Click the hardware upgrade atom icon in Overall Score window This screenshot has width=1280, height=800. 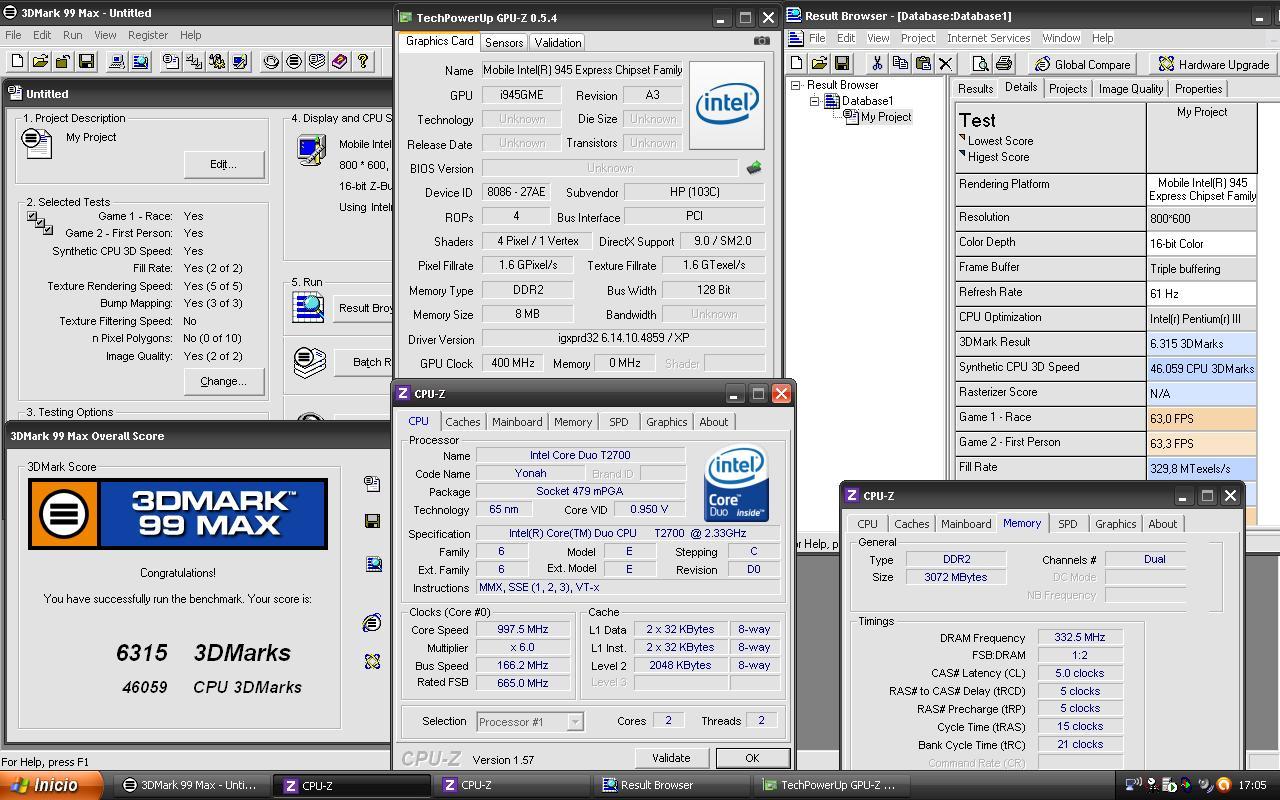coord(372,662)
